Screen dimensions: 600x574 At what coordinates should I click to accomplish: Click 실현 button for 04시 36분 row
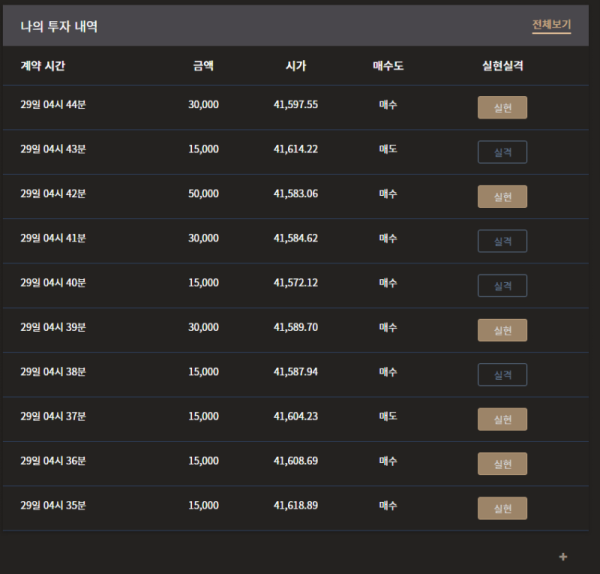pyautogui.click(x=502, y=464)
